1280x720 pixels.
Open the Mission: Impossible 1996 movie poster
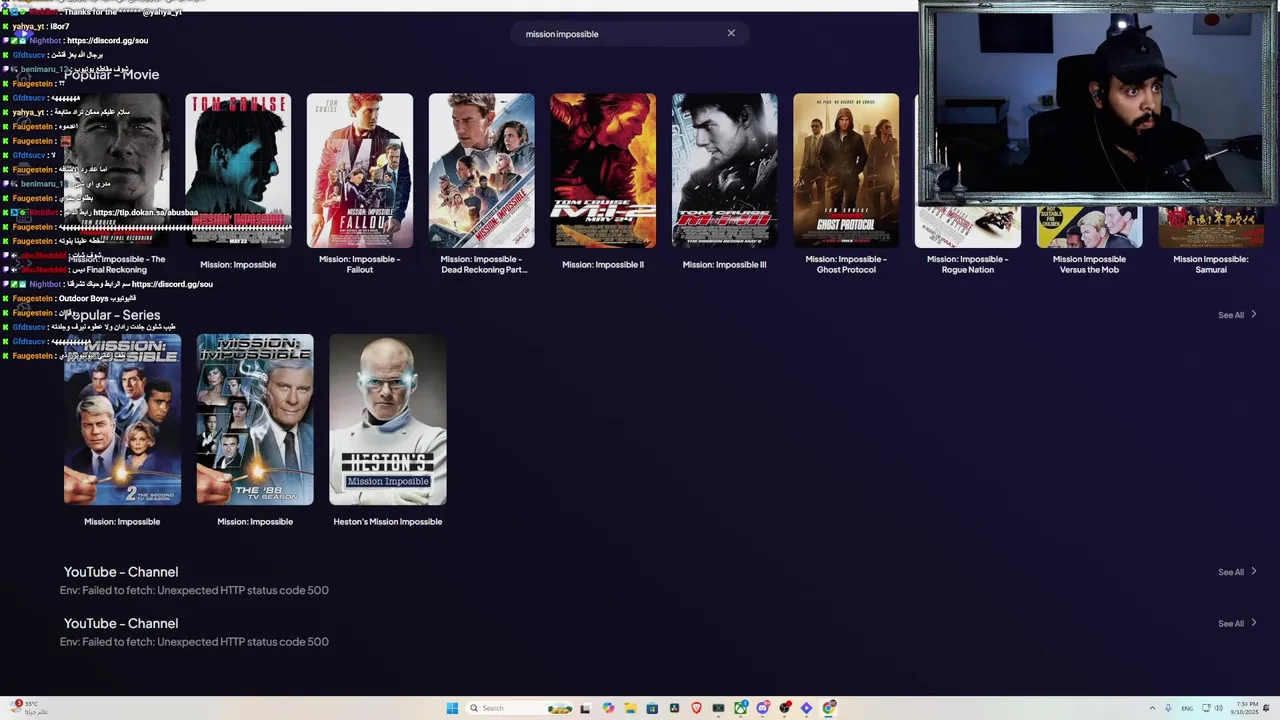pyautogui.click(x=238, y=170)
